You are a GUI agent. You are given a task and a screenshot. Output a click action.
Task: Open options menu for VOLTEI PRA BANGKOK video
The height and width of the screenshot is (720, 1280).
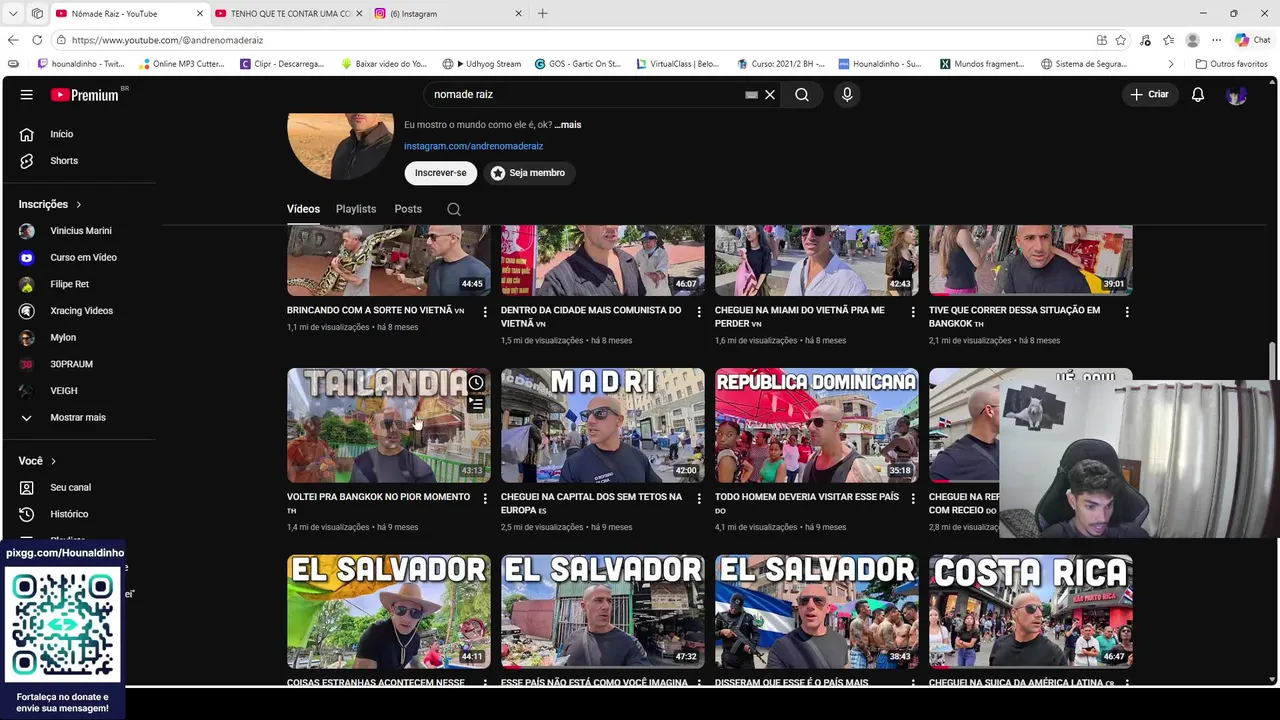(x=485, y=498)
